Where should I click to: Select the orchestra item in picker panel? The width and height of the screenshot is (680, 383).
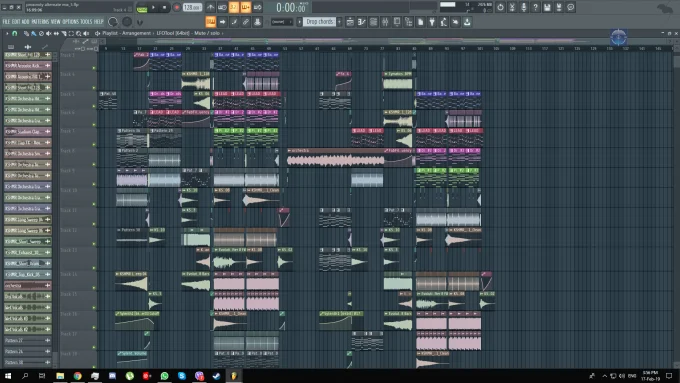tap(27, 285)
